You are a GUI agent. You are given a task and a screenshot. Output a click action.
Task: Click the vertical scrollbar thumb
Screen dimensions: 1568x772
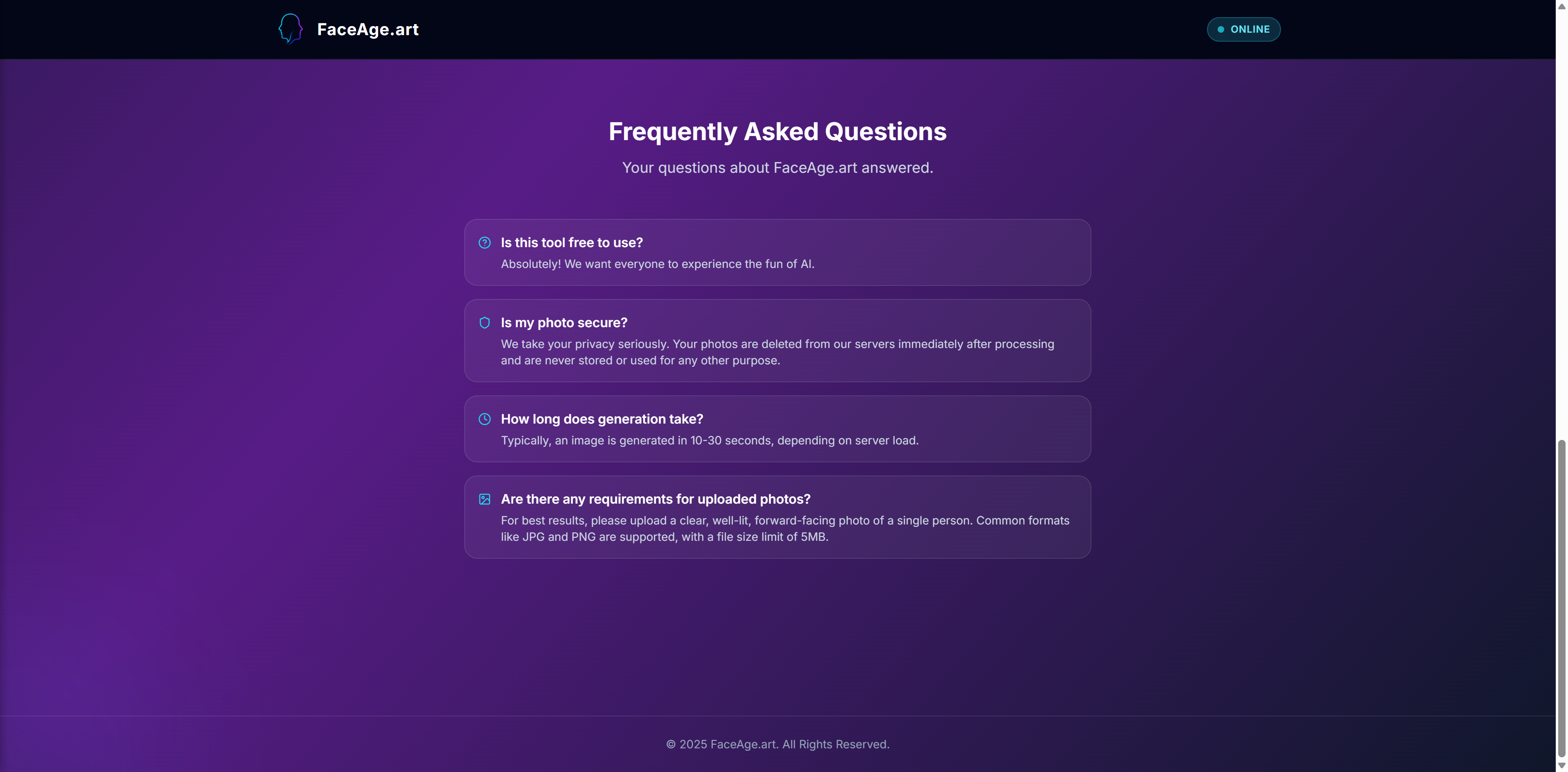(1561, 598)
